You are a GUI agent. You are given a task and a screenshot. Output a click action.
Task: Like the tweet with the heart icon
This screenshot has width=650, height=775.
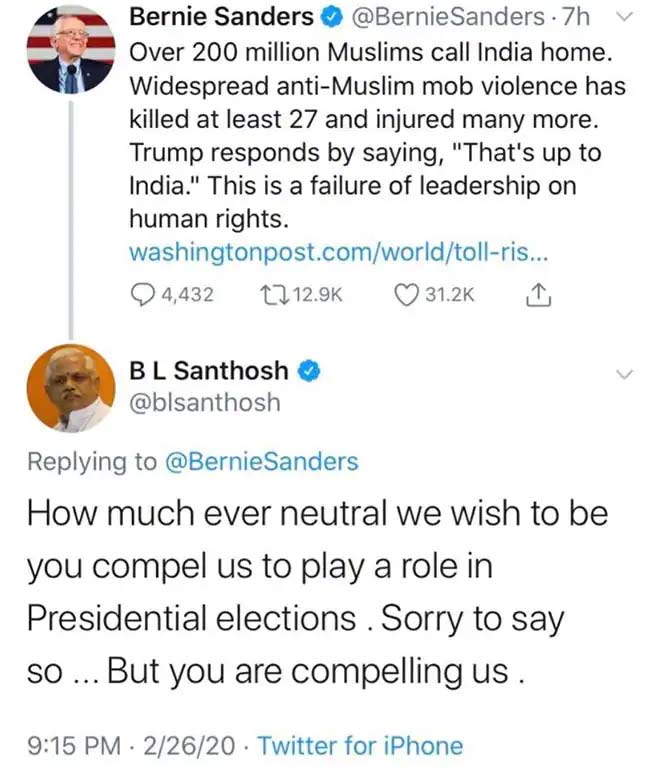(405, 295)
